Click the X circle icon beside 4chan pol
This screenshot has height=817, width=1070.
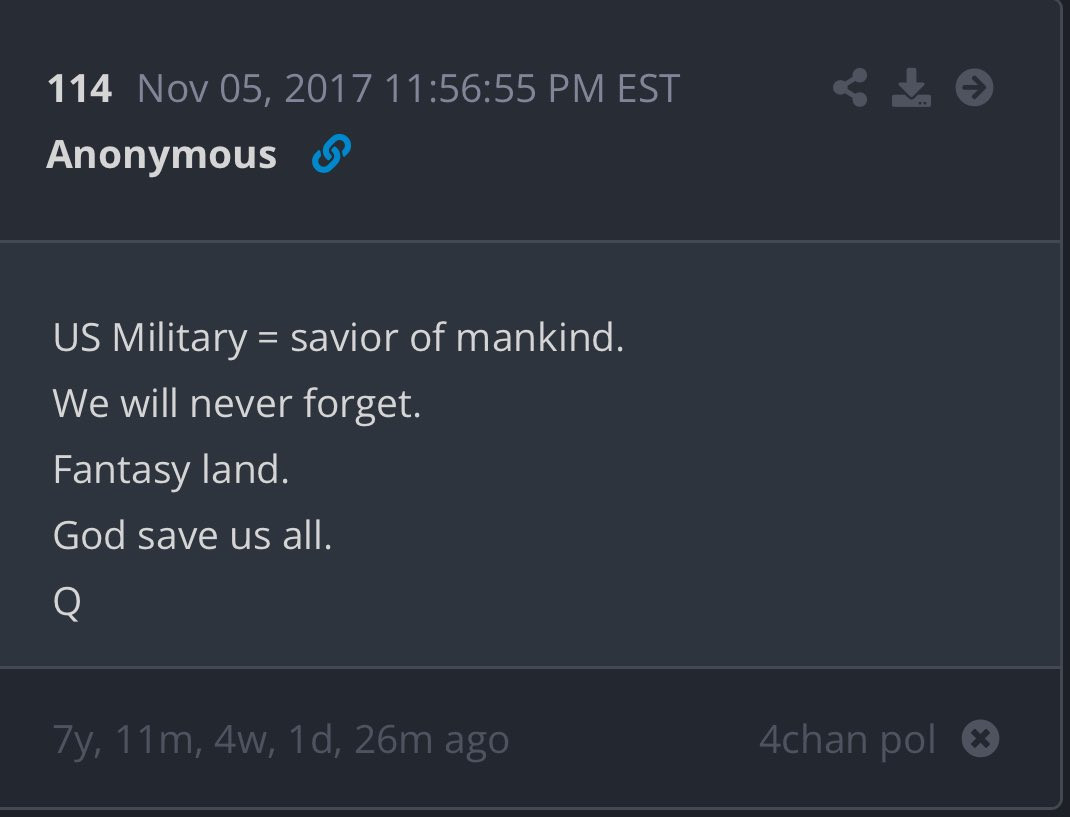(980, 739)
